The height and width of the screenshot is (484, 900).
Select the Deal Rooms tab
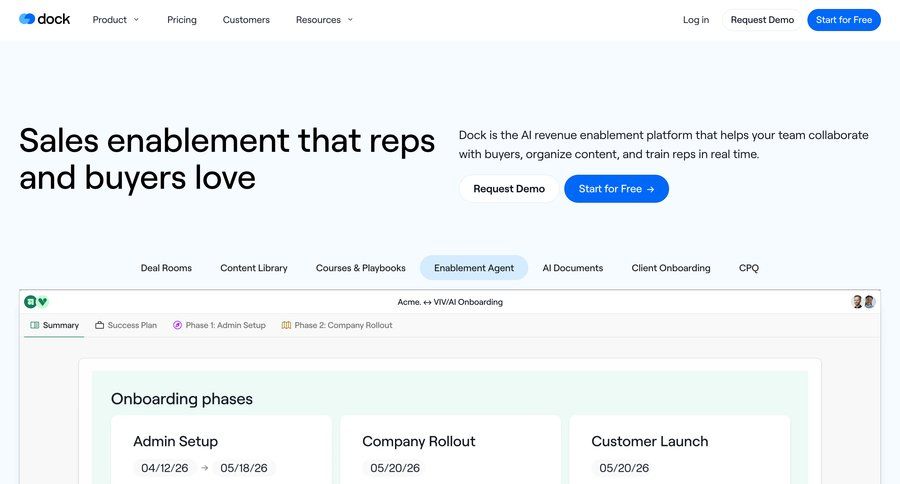click(166, 268)
